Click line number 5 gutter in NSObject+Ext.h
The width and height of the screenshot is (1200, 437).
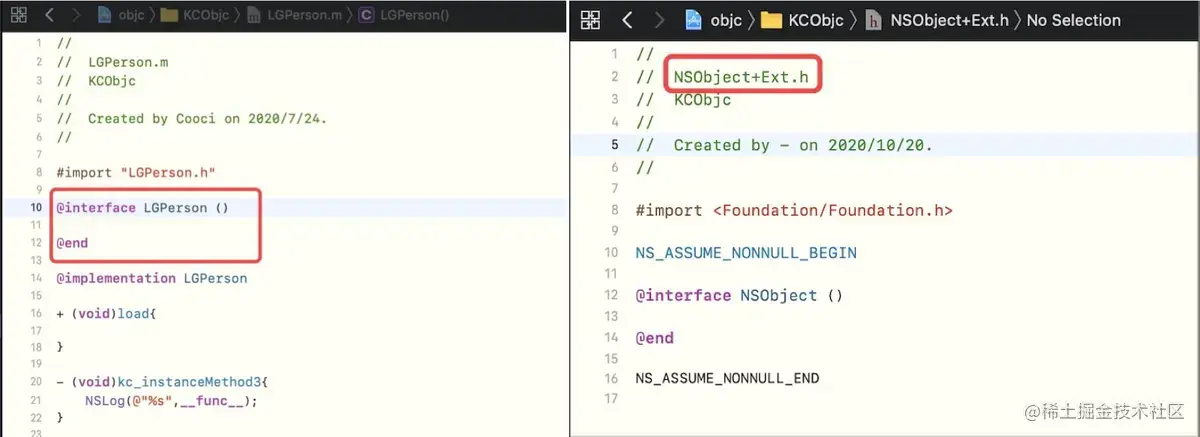point(614,145)
